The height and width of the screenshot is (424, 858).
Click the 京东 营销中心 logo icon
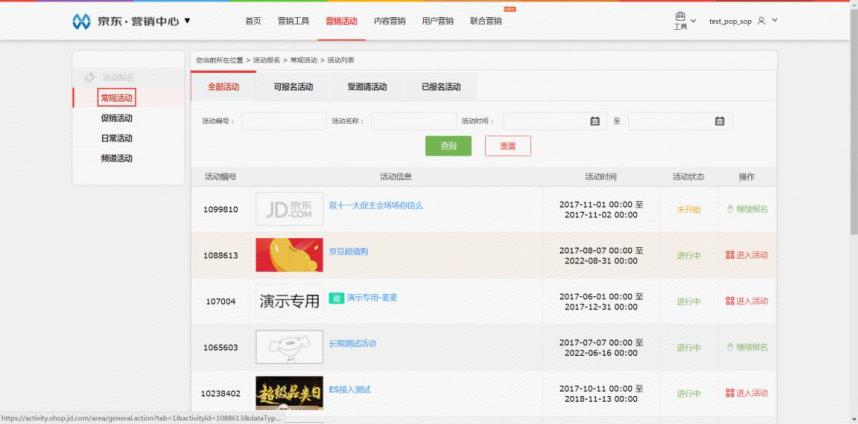point(82,21)
